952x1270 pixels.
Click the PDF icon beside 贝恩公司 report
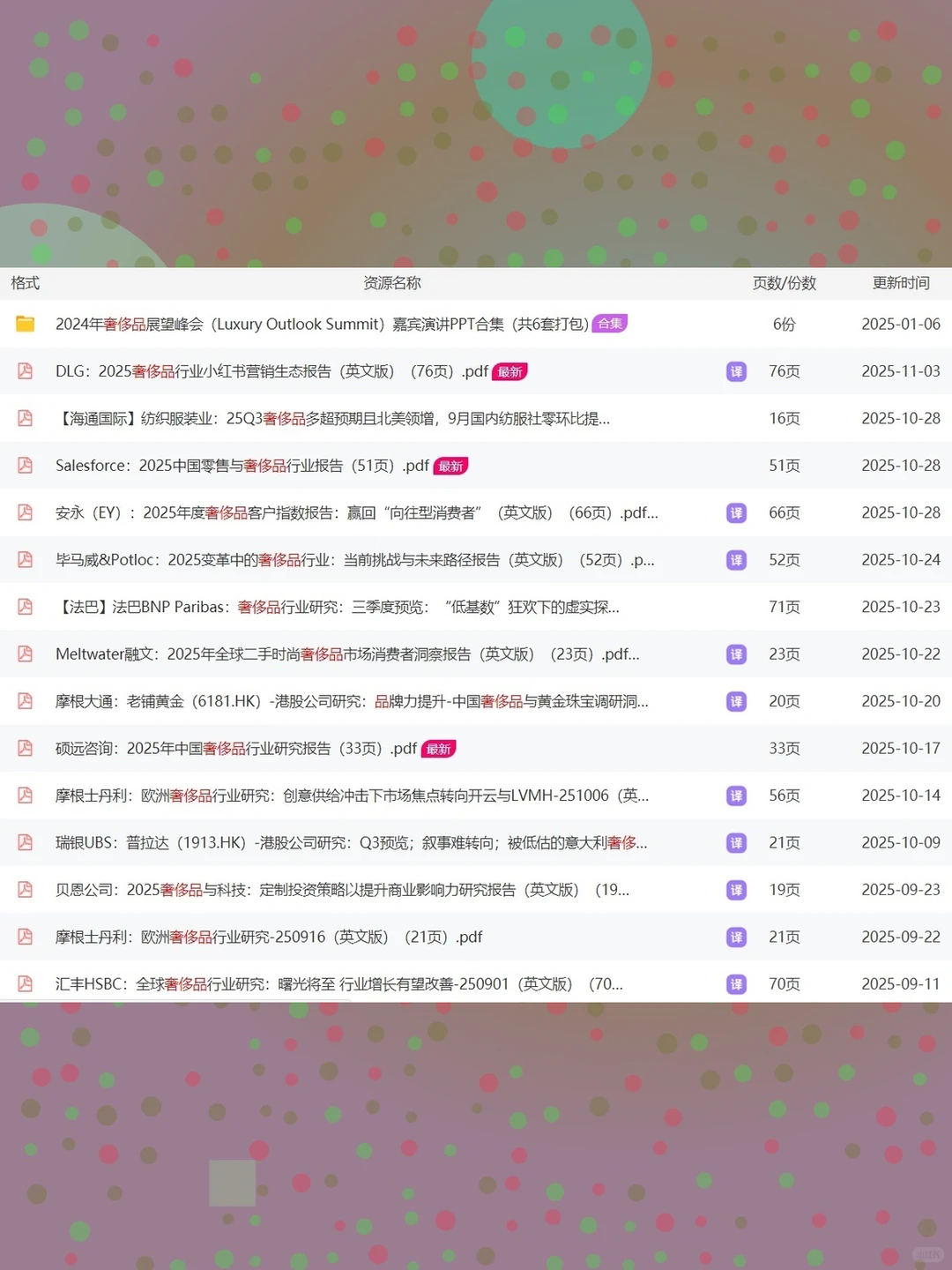tap(26, 890)
